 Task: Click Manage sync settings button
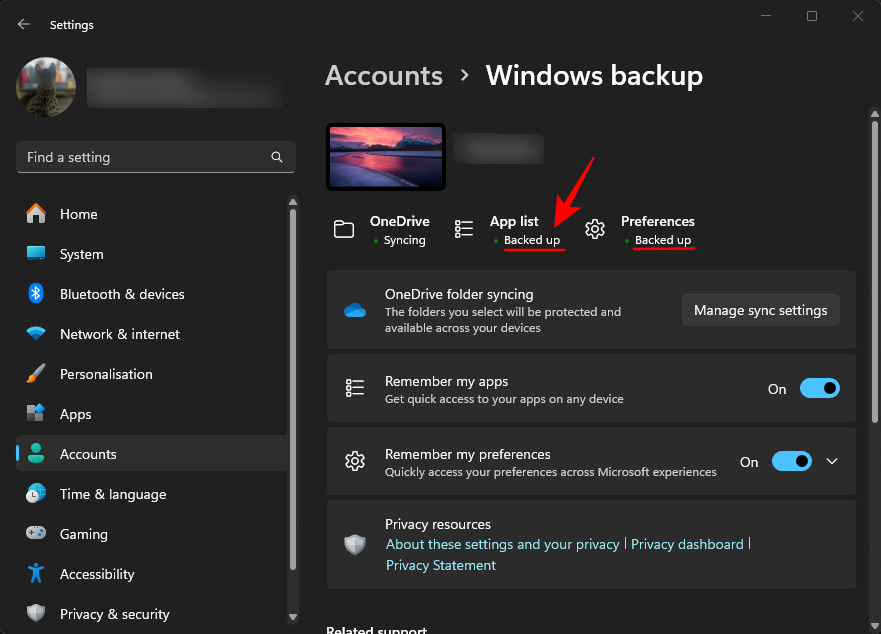(760, 310)
